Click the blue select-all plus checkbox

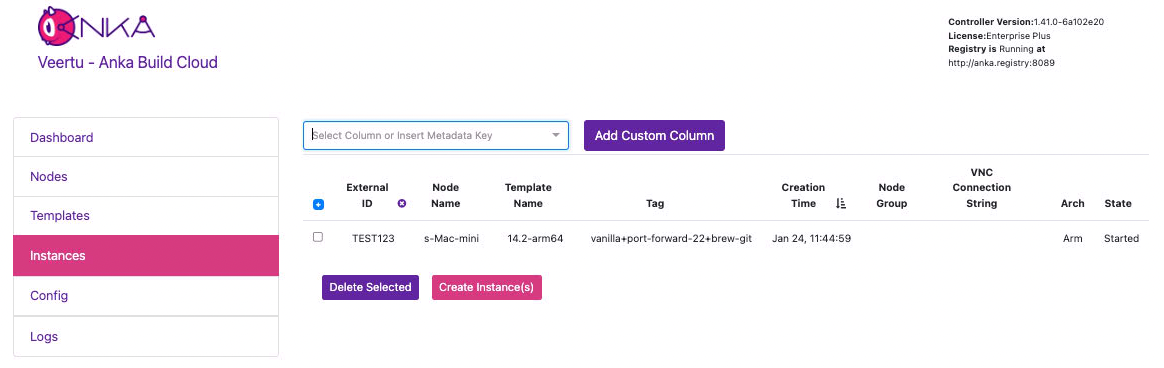[318, 205]
